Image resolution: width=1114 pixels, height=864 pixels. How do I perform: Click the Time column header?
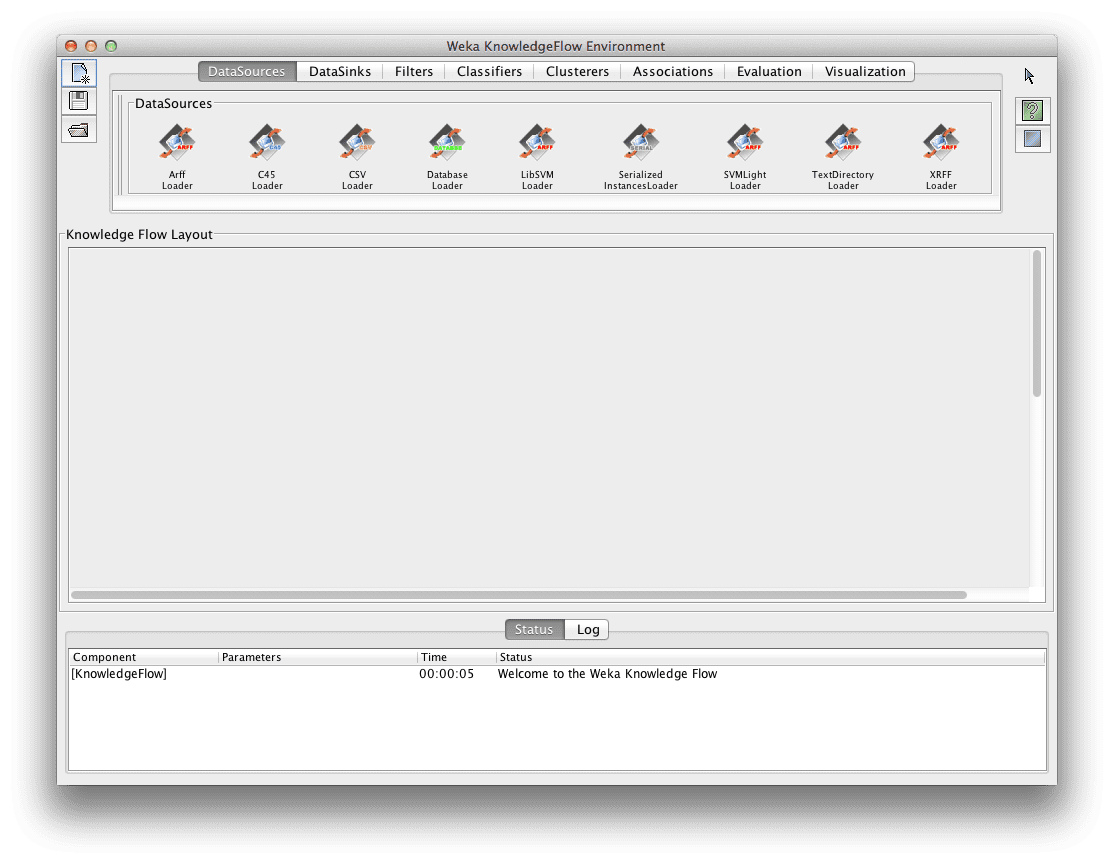(x=456, y=657)
